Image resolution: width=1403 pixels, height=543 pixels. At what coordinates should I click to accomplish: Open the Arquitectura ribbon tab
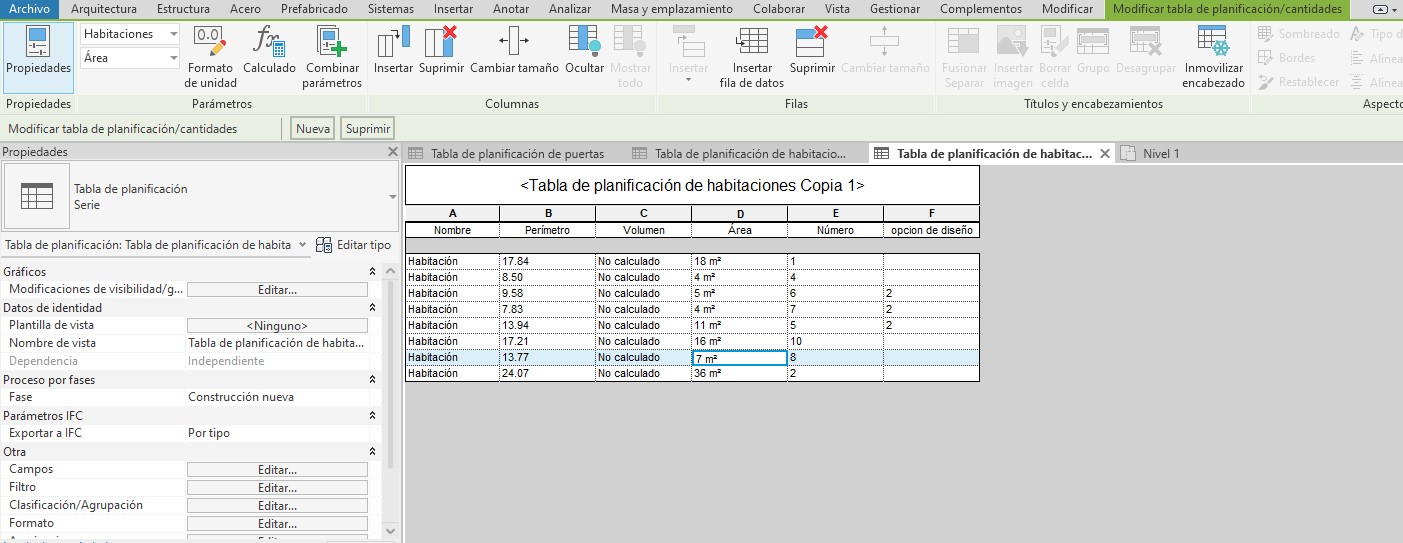(x=105, y=9)
